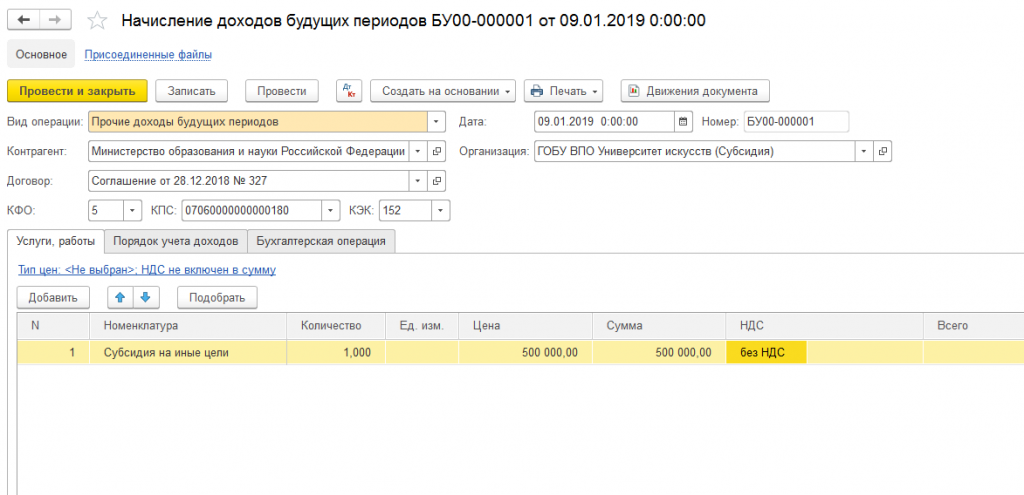Viewport: 1024px width, 495px height.
Task: Open Контрагент record via open-form icon
Action: click(437, 152)
